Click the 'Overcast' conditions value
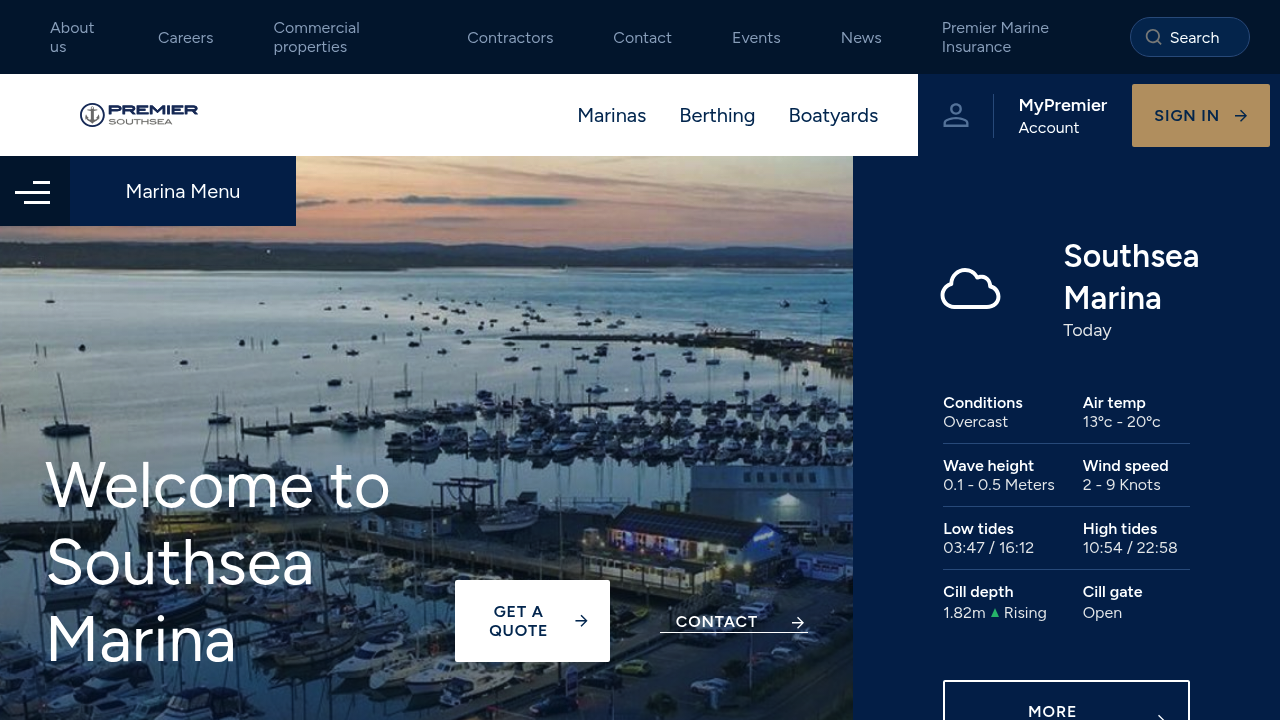This screenshot has height=720, width=1280. pos(976,422)
